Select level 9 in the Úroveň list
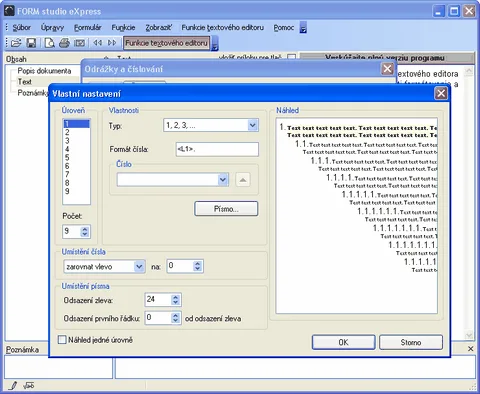This screenshot has height=394, width=480. (x=76, y=191)
